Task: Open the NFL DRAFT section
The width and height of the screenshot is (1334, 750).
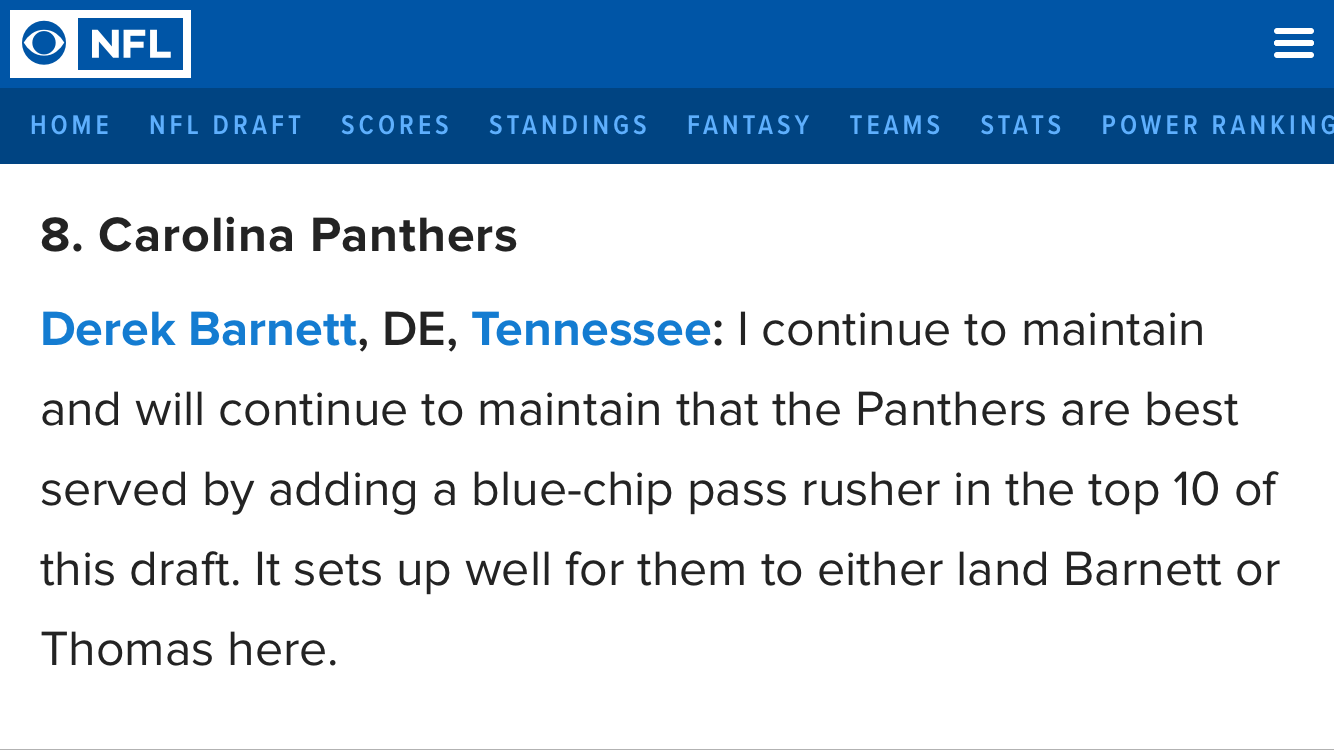Action: 226,125
